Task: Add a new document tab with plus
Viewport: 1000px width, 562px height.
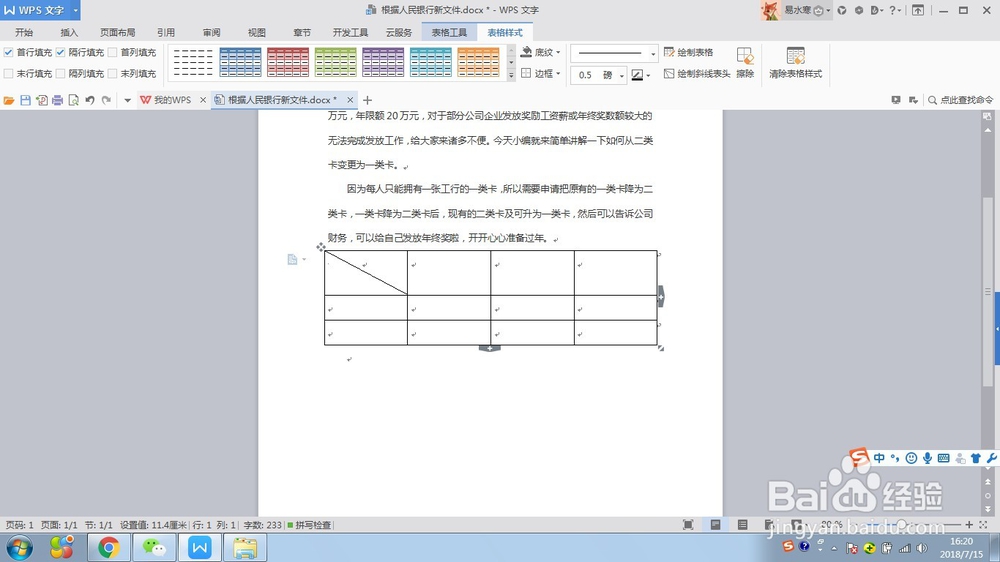Action: point(367,100)
